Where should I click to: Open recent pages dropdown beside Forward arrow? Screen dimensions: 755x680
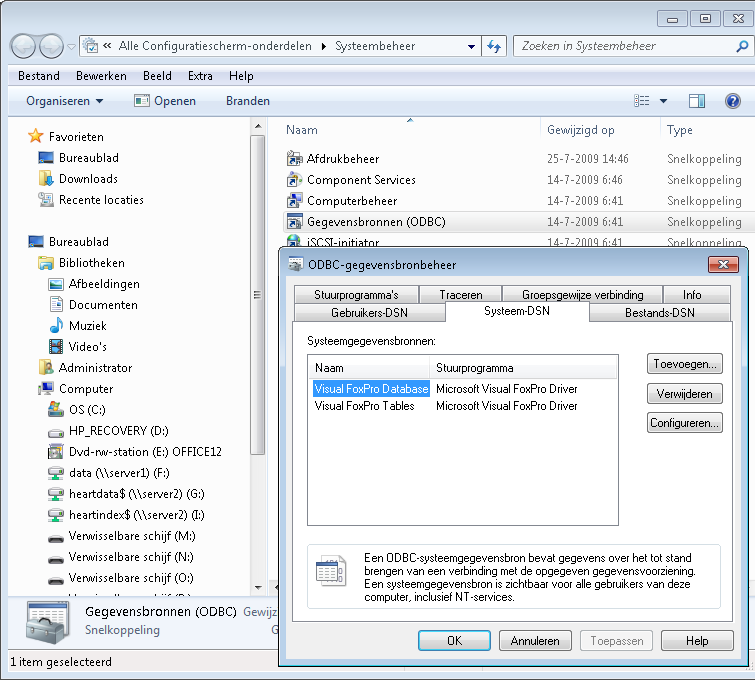click(x=71, y=47)
